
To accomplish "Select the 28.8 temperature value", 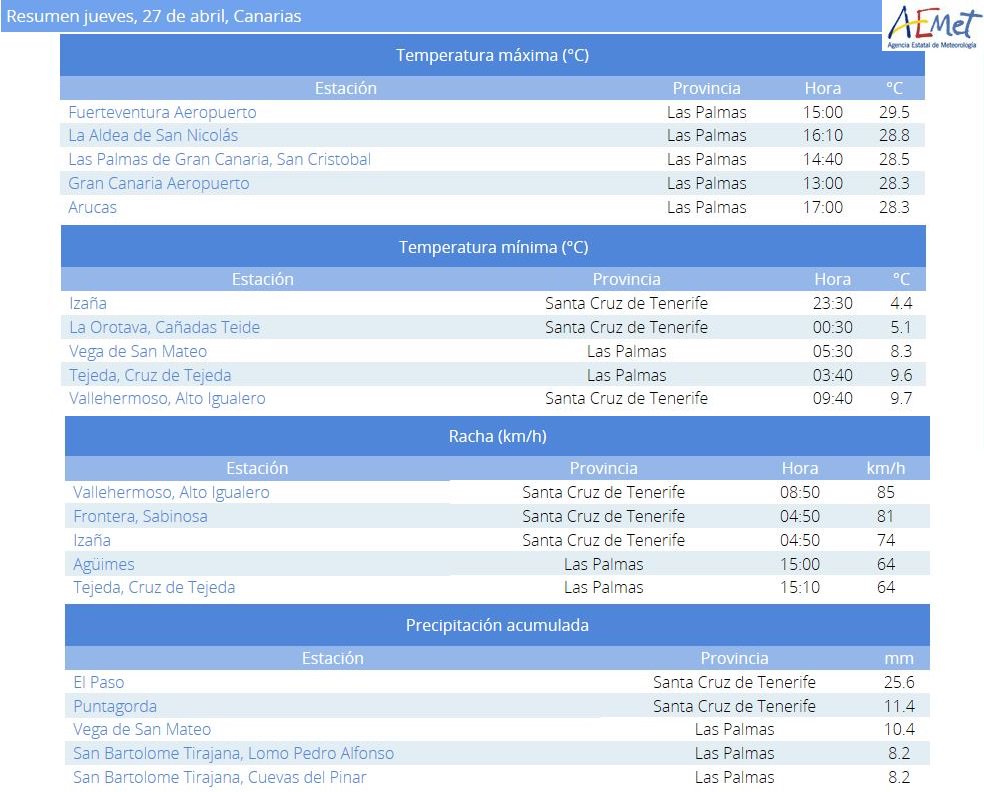I will (894, 136).
